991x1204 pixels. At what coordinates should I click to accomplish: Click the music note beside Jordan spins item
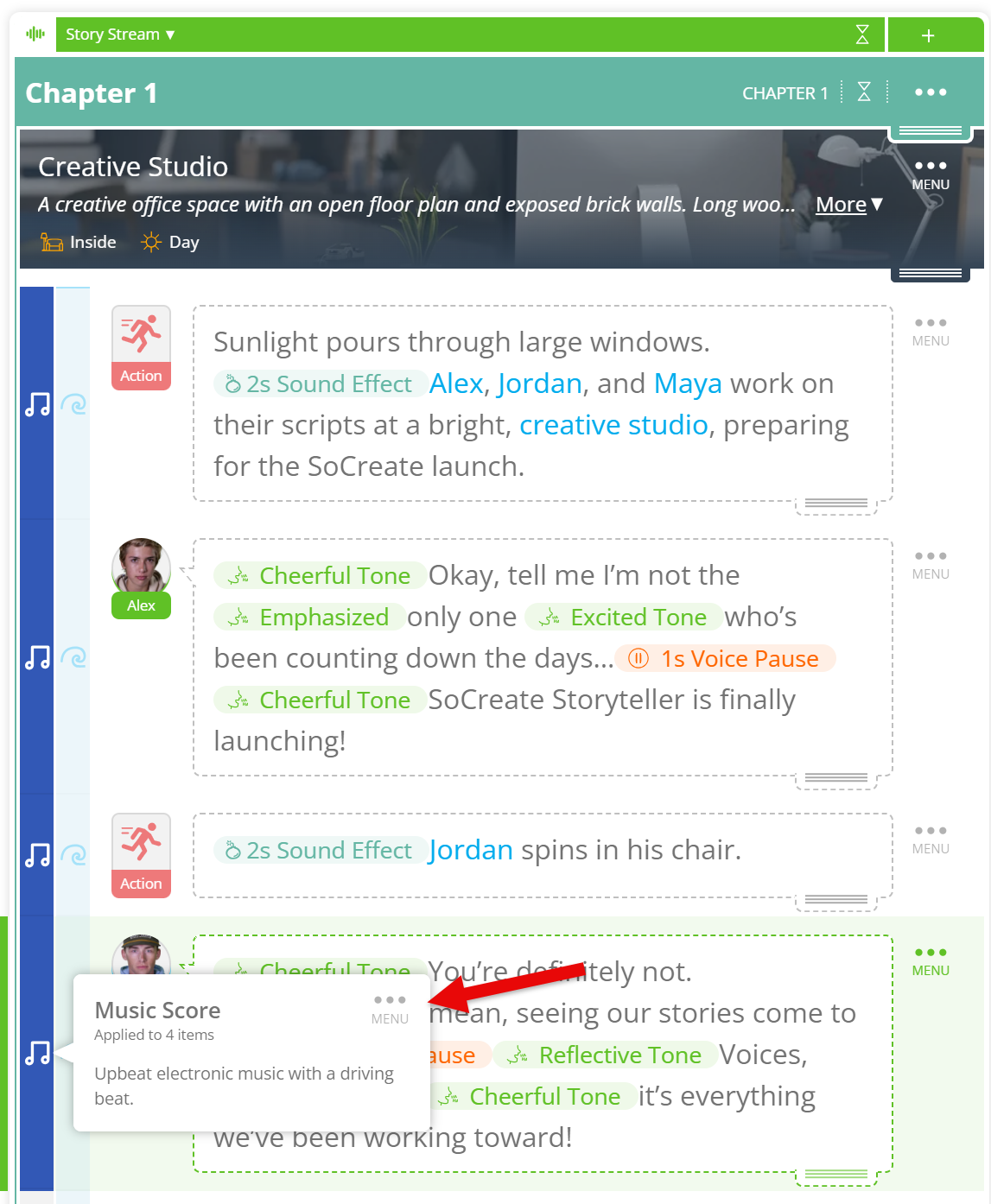tap(37, 855)
